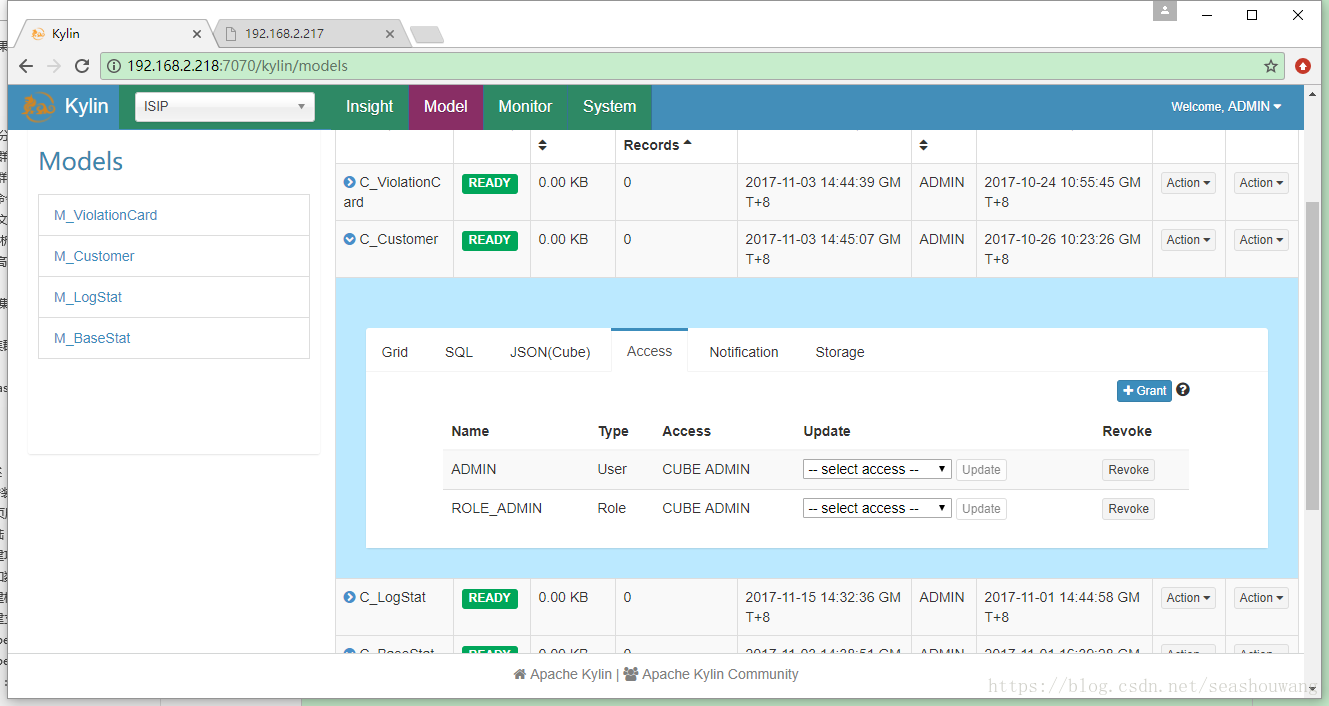
Task: Collapse the C_Customer cube details
Action: coord(349,240)
